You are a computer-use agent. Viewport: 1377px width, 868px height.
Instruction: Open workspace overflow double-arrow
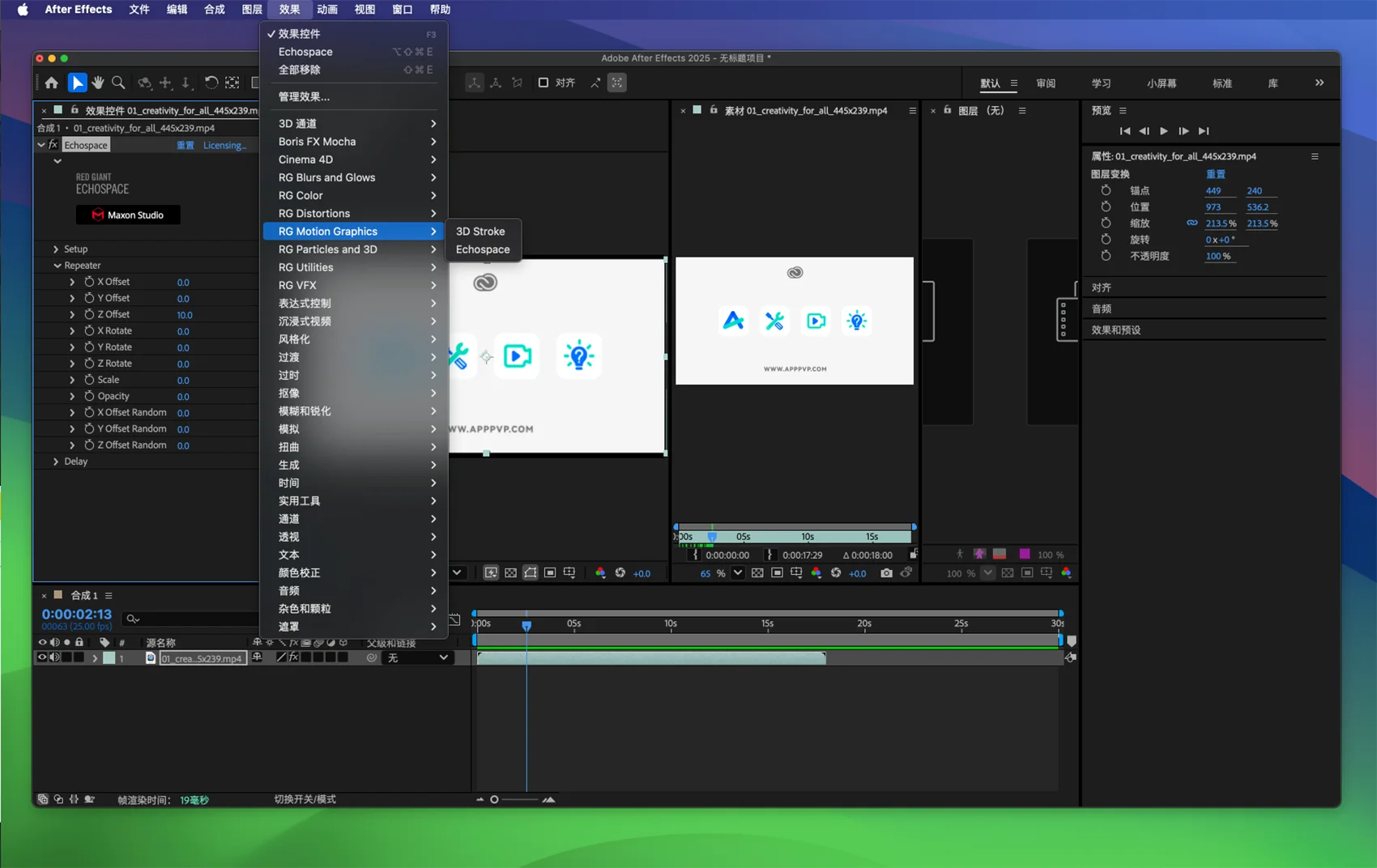click(1319, 83)
